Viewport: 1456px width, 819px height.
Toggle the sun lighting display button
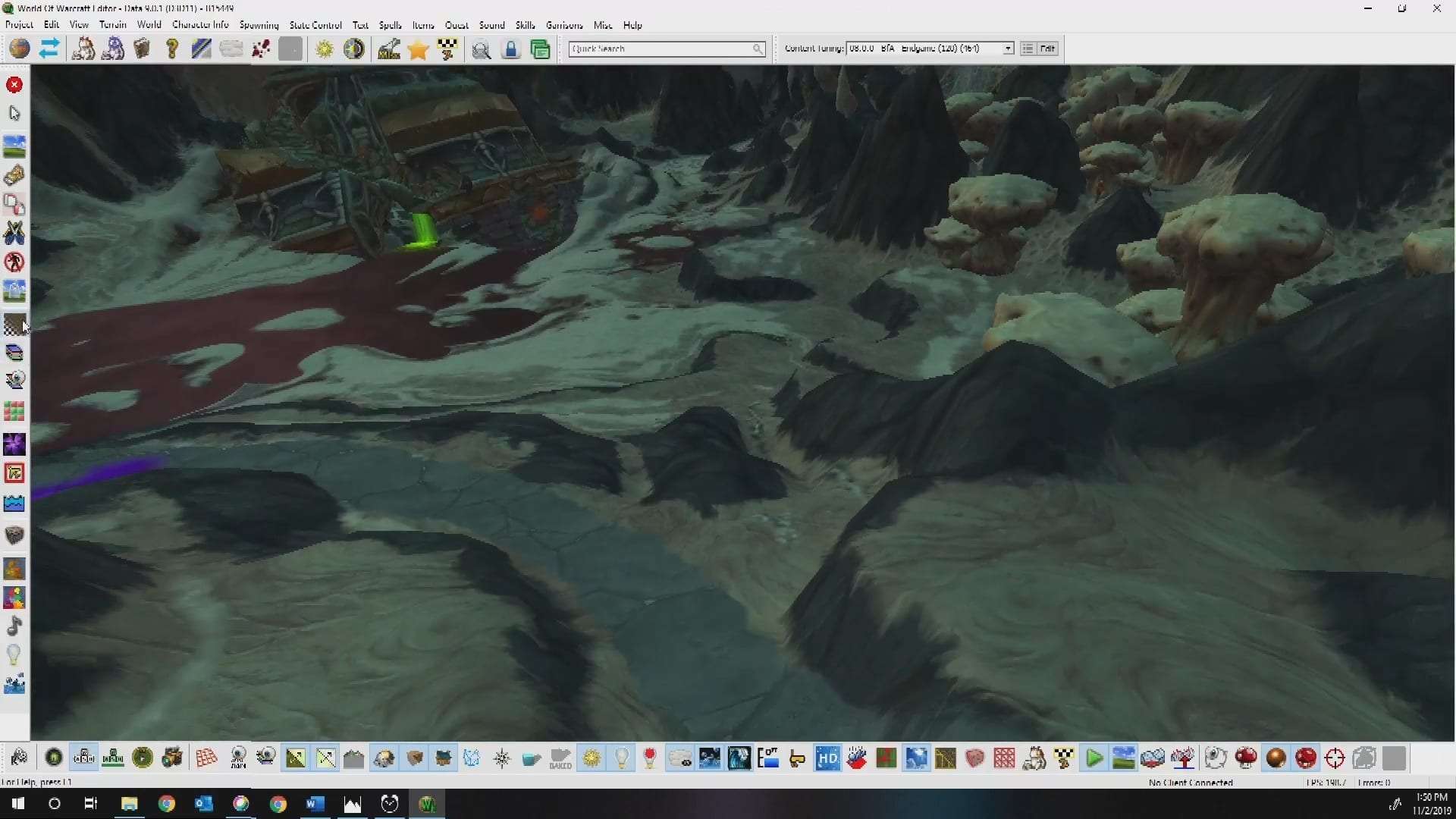[x=591, y=758]
